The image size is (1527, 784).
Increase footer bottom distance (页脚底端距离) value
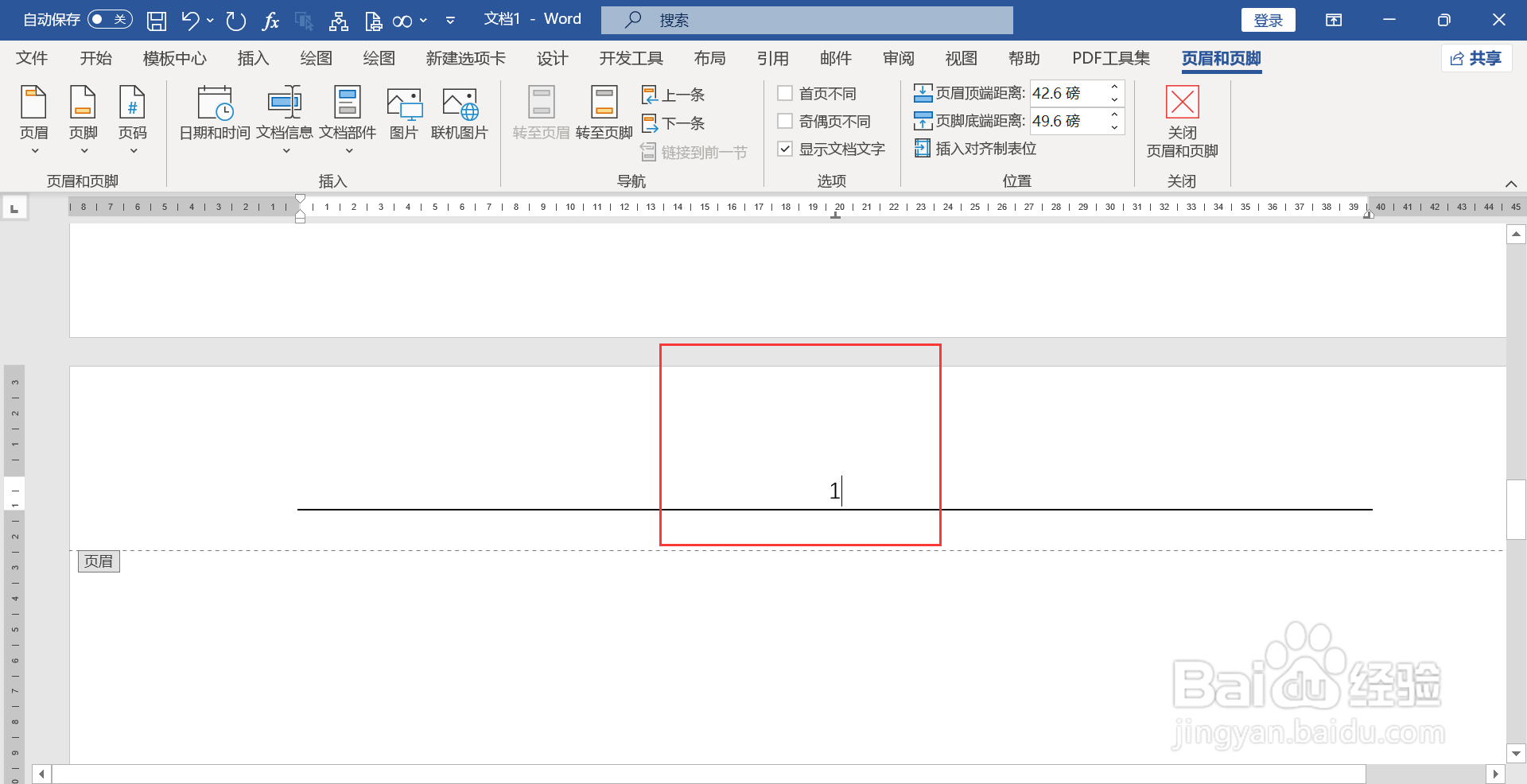(x=1114, y=114)
